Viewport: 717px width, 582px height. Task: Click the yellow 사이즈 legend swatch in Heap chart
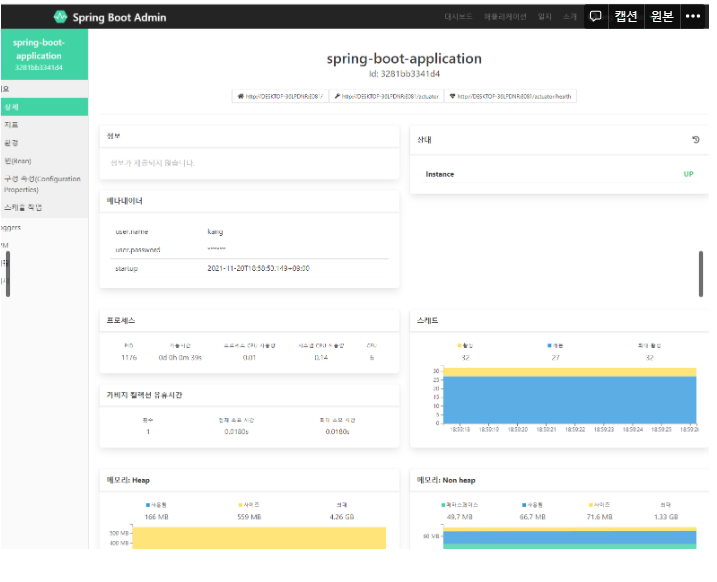click(241, 505)
